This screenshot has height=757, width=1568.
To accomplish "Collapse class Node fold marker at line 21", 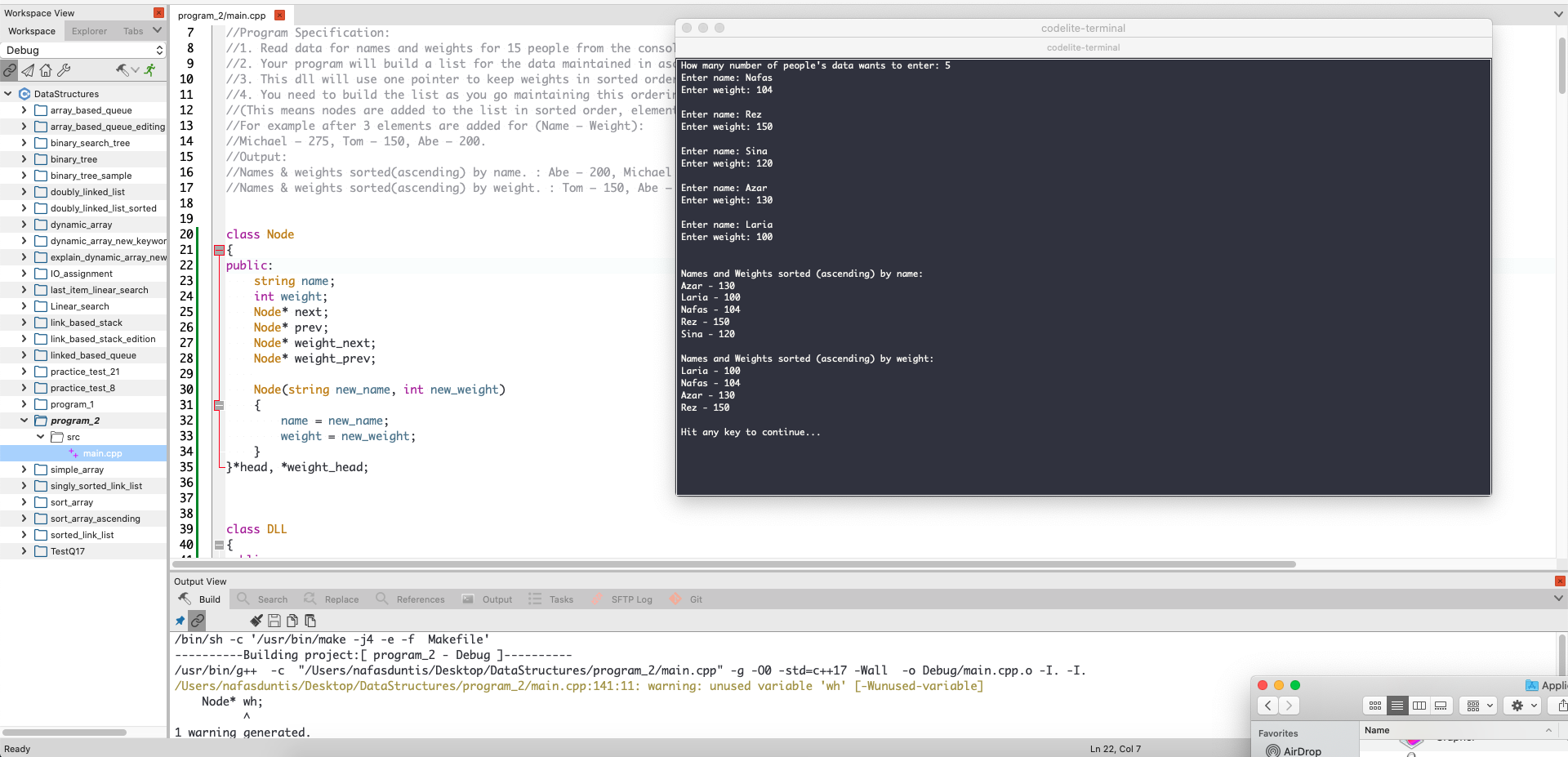I will point(219,250).
